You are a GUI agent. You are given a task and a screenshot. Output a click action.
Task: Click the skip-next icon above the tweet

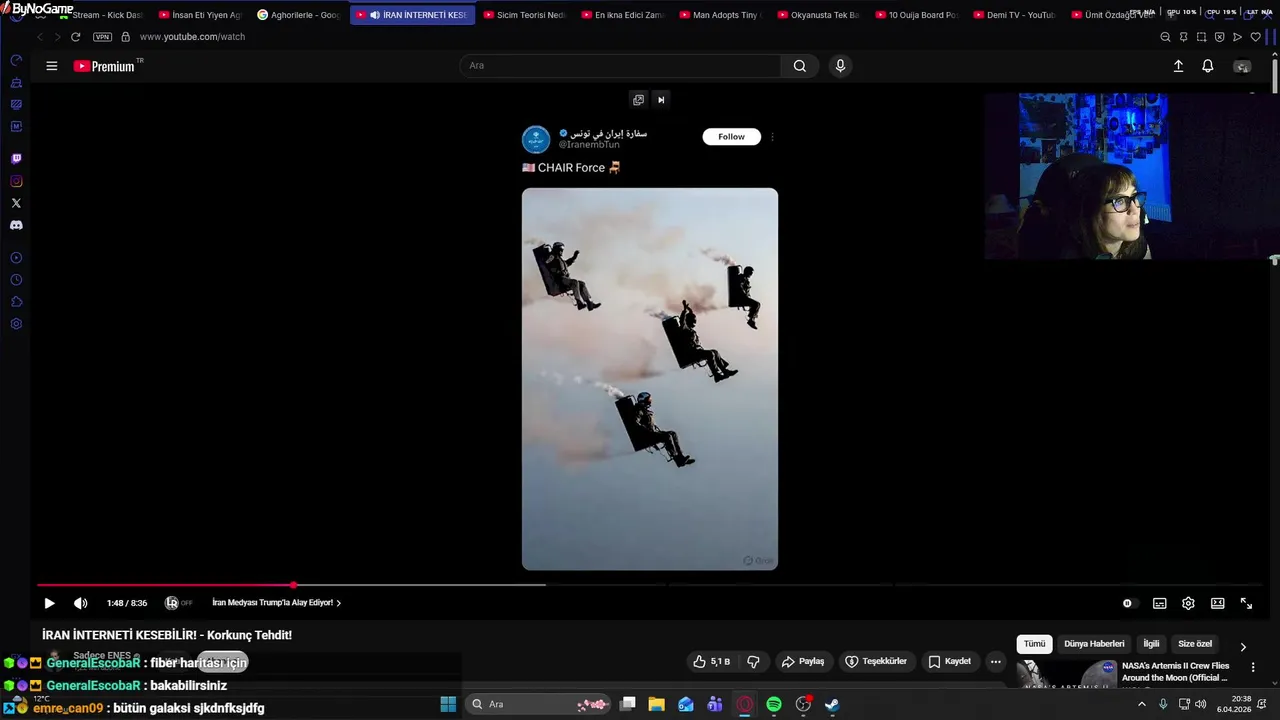pos(661,99)
